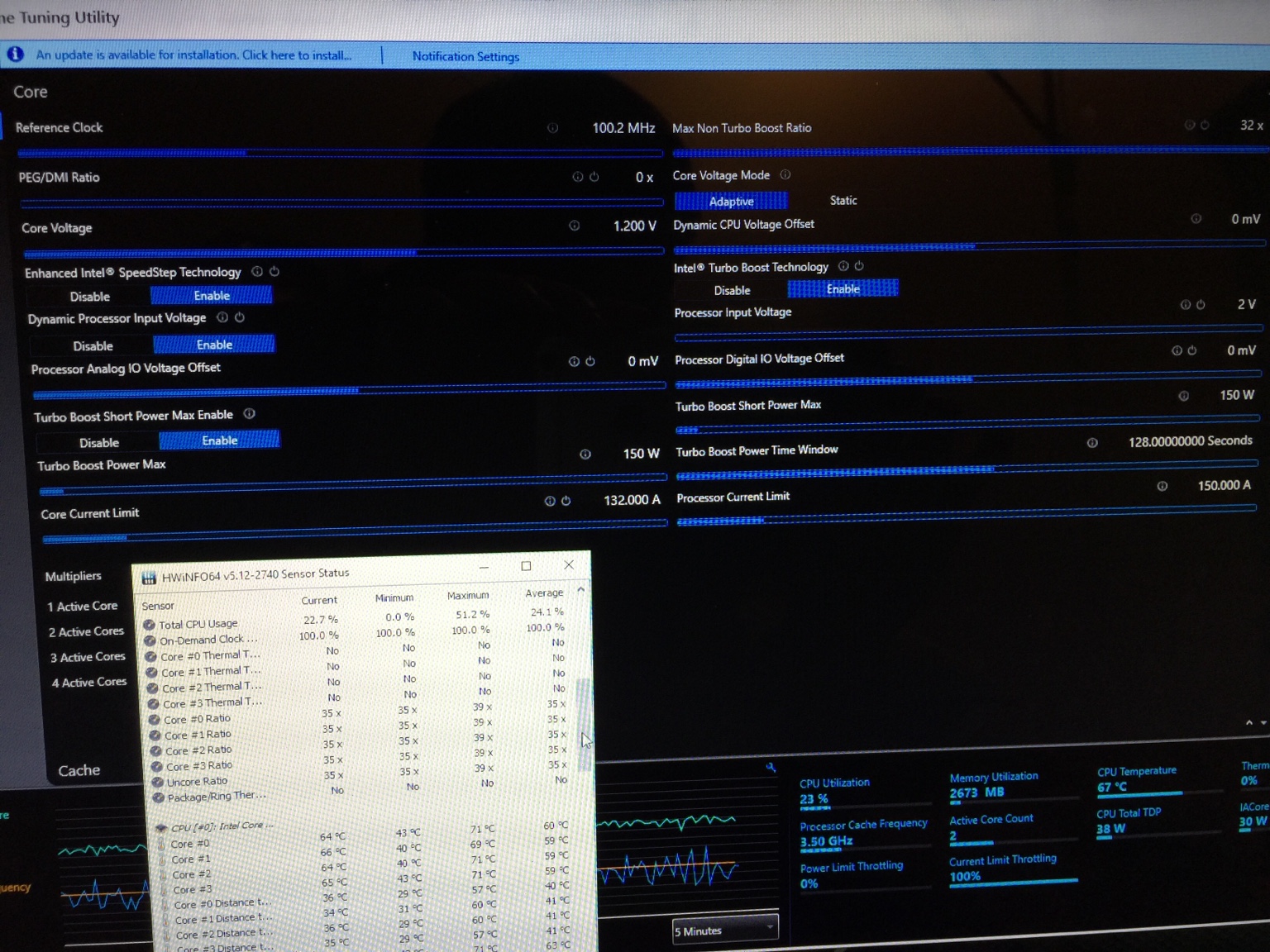Click the Multipliers heading
1270x952 pixels.
pyautogui.click(x=74, y=576)
